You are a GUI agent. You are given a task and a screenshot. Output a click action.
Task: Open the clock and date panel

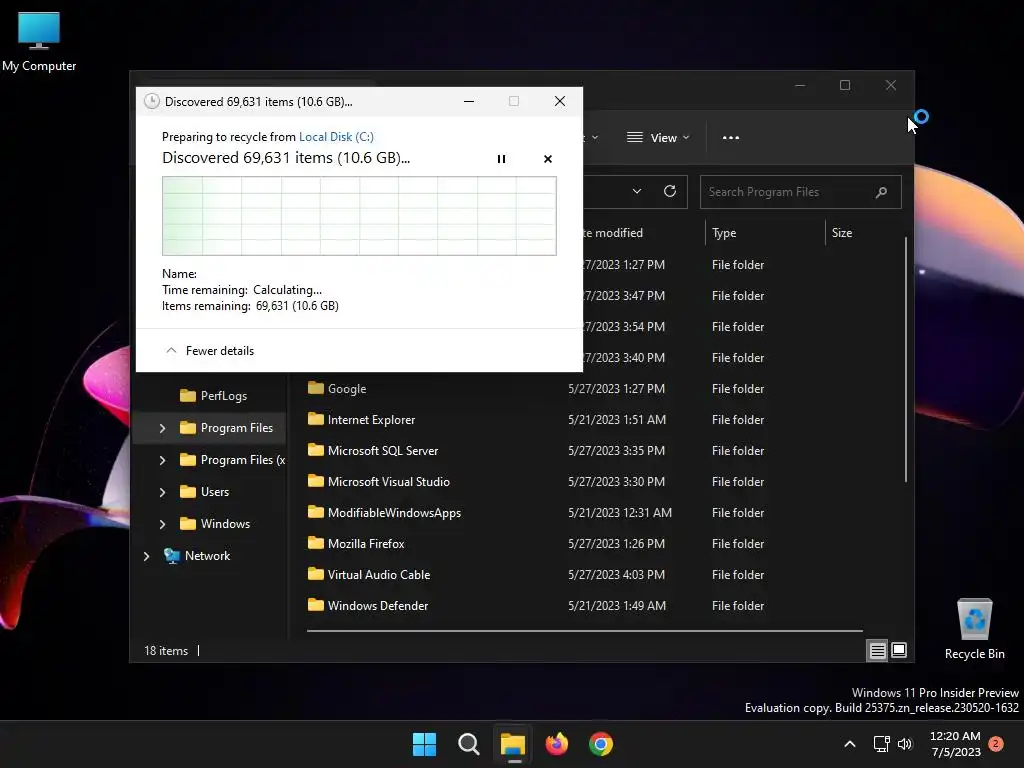coord(955,744)
